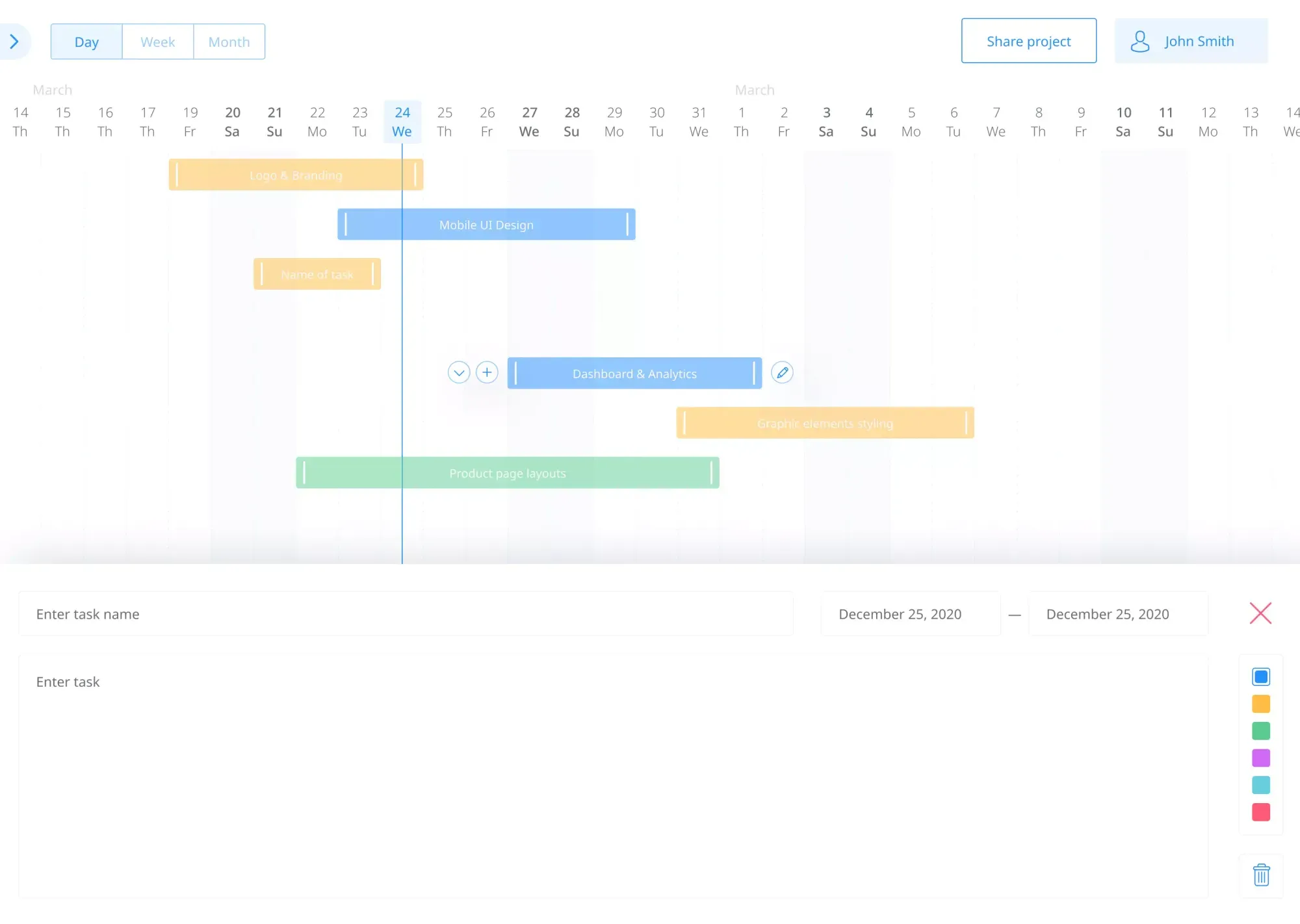
Task: Click the user avatar icon beside John Smith
Action: (x=1139, y=41)
